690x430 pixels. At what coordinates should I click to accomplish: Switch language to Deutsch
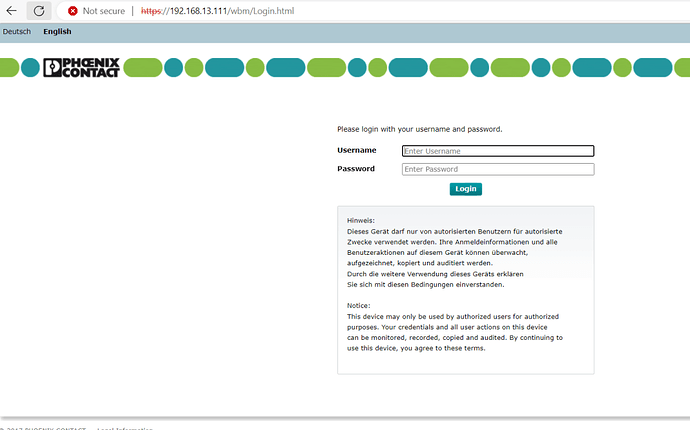point(17,32)
